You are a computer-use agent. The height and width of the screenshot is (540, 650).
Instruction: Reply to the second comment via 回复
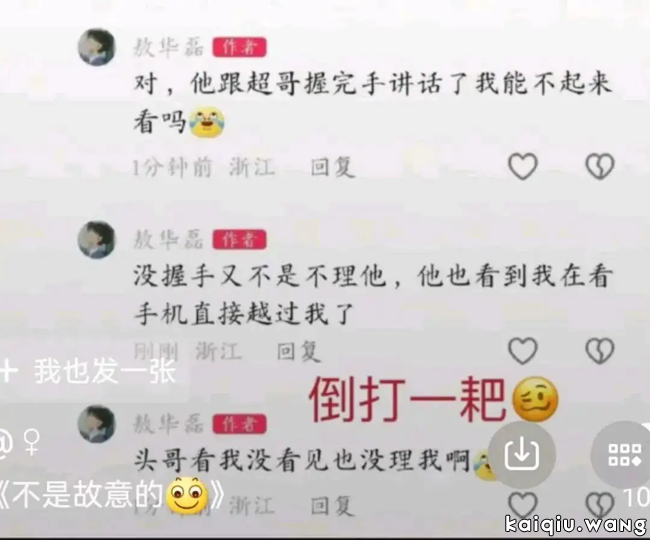point(298,352)
